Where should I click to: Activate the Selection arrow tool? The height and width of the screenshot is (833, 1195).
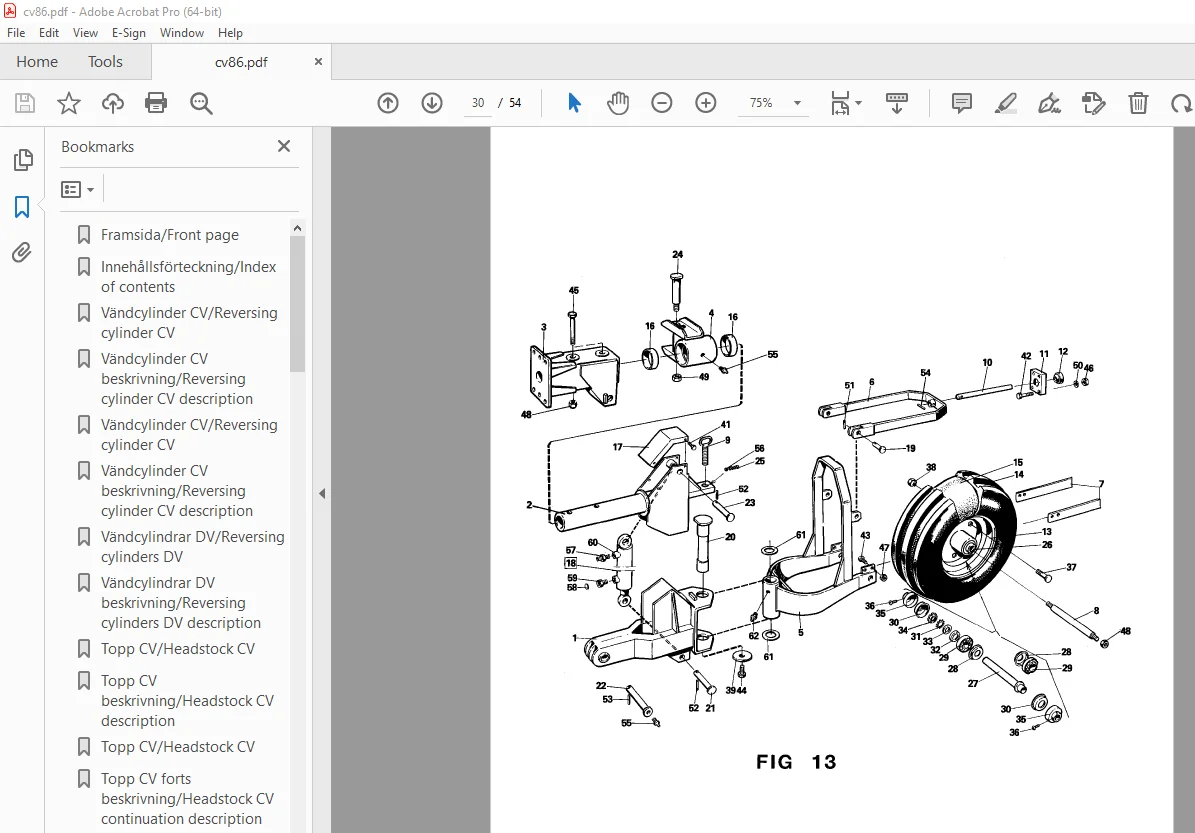pos(575,103)
